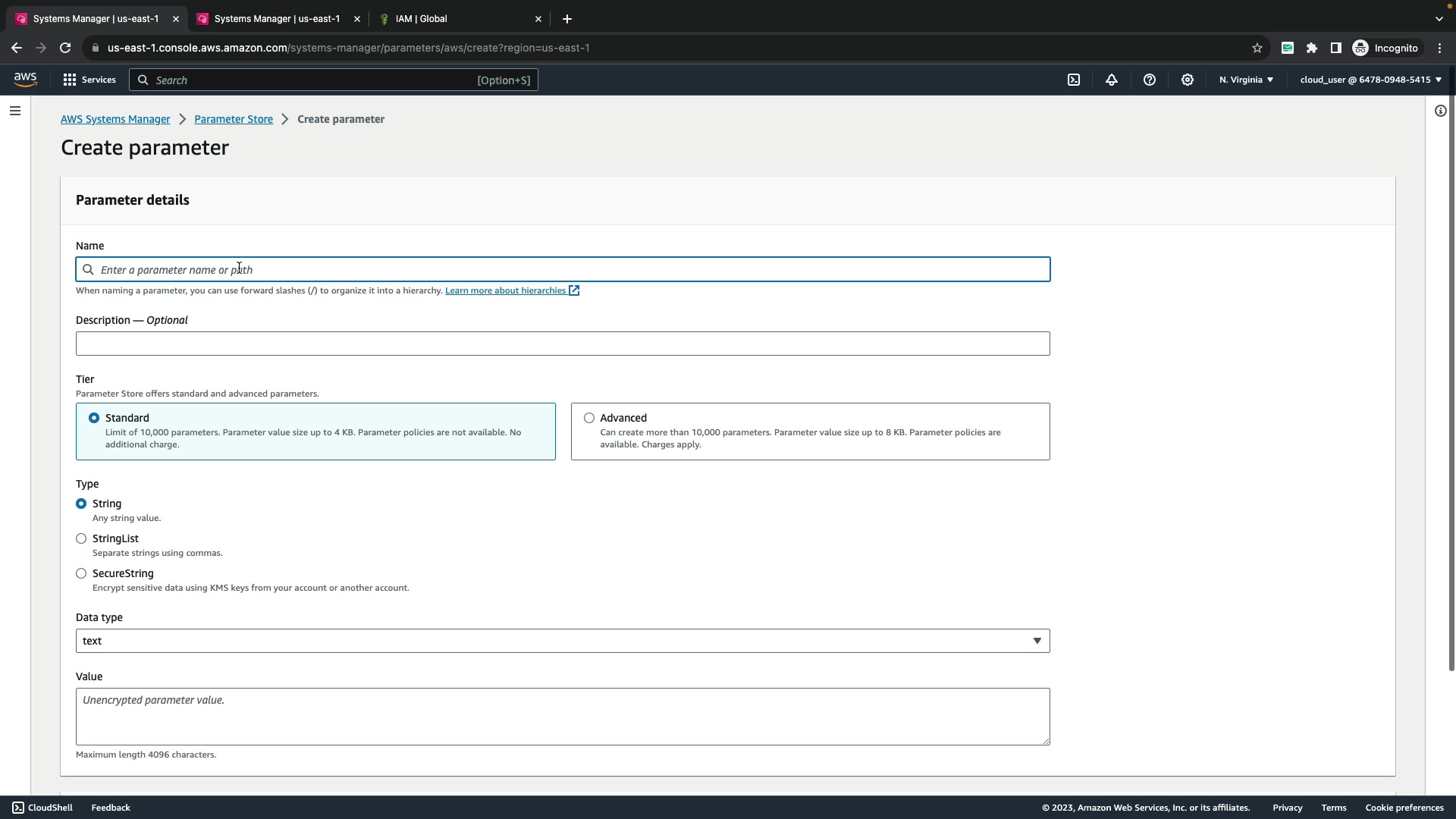1456x819 pixels.
Task: Expand the N. Virginia region selector
Action: coord(1246,80)
